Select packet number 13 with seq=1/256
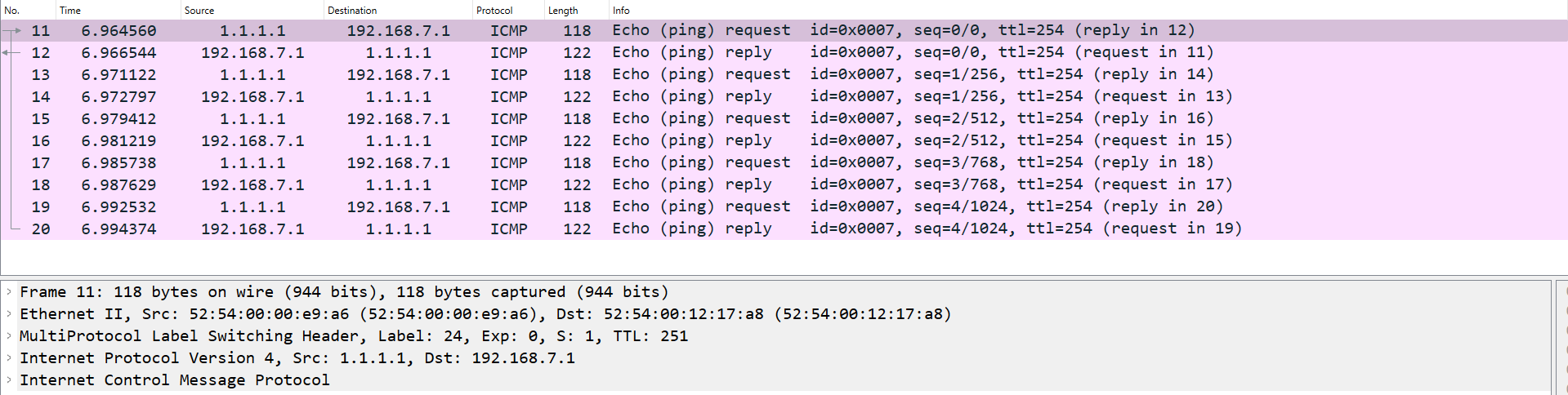The width and height of the screenshot is (1568, 395). (x=490, y=75)
